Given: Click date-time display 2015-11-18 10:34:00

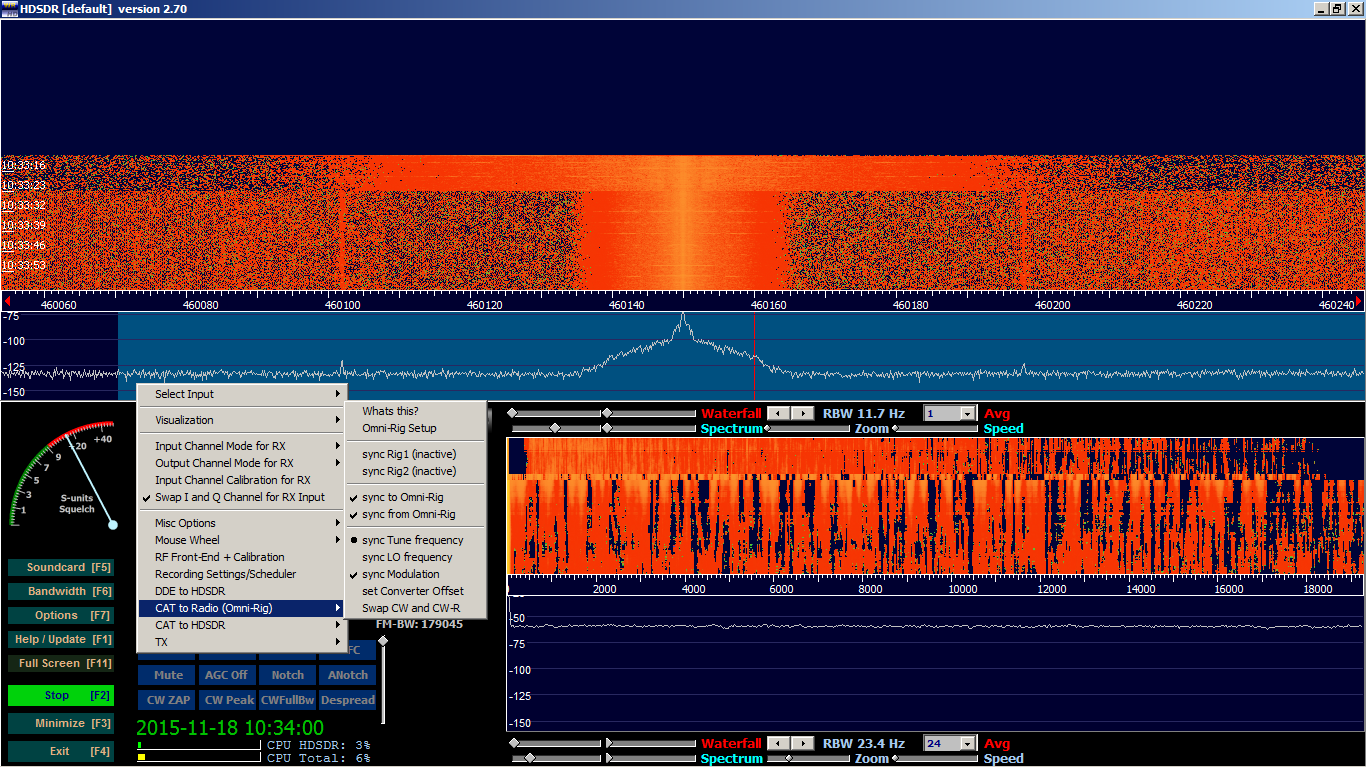Looking at the screenshot, I should pyautogui.click(x=230, y=728).
